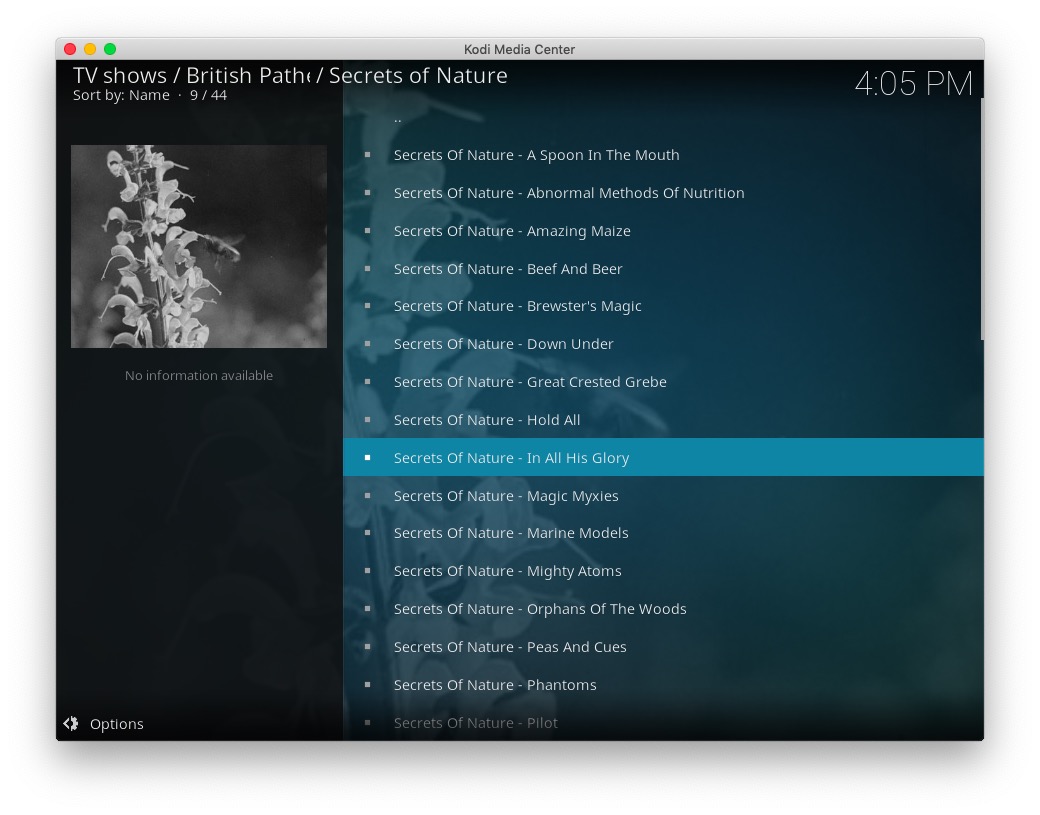Open the Peas And Cues episode
This screenshot has width=1040, height=815.
509,647
